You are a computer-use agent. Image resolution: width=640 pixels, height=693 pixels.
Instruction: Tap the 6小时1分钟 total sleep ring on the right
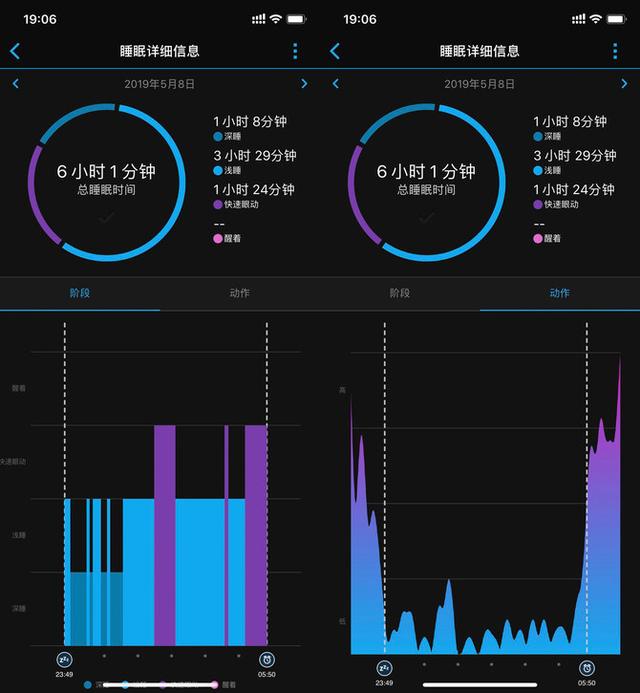[426, 180]
